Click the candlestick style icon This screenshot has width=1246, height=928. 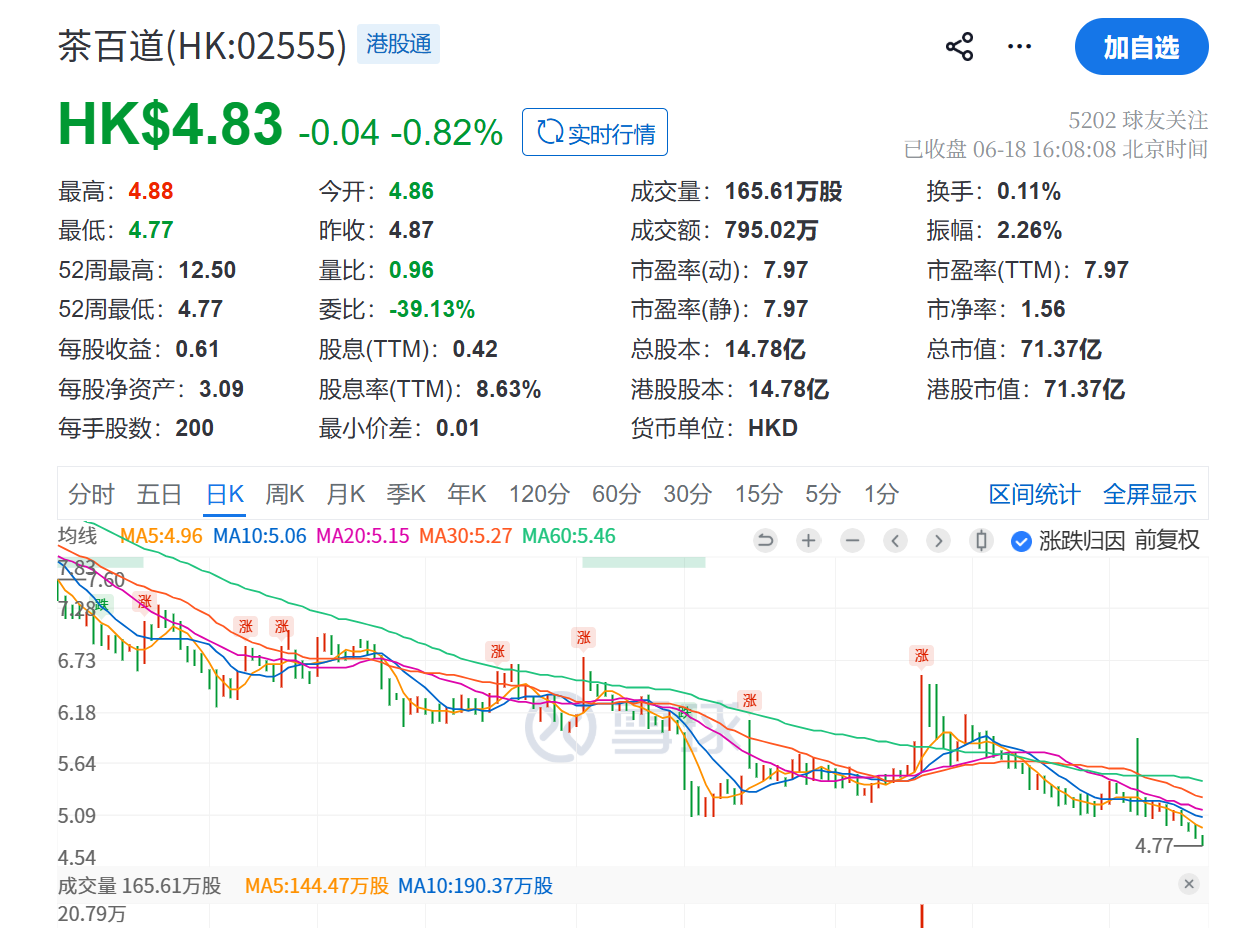[x=981, y=541]
